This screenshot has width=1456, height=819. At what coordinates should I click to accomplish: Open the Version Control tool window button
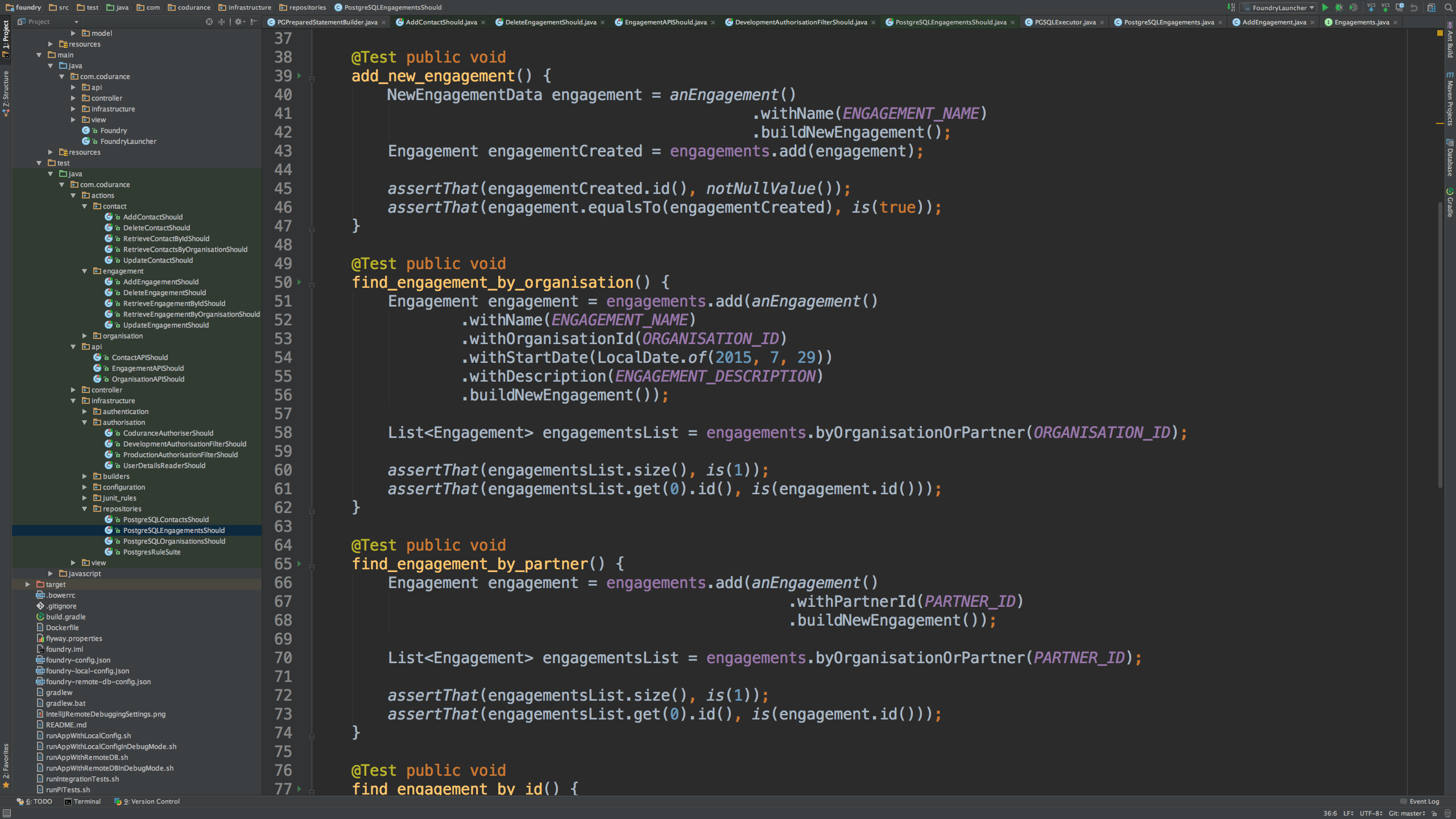coord(147,801)
